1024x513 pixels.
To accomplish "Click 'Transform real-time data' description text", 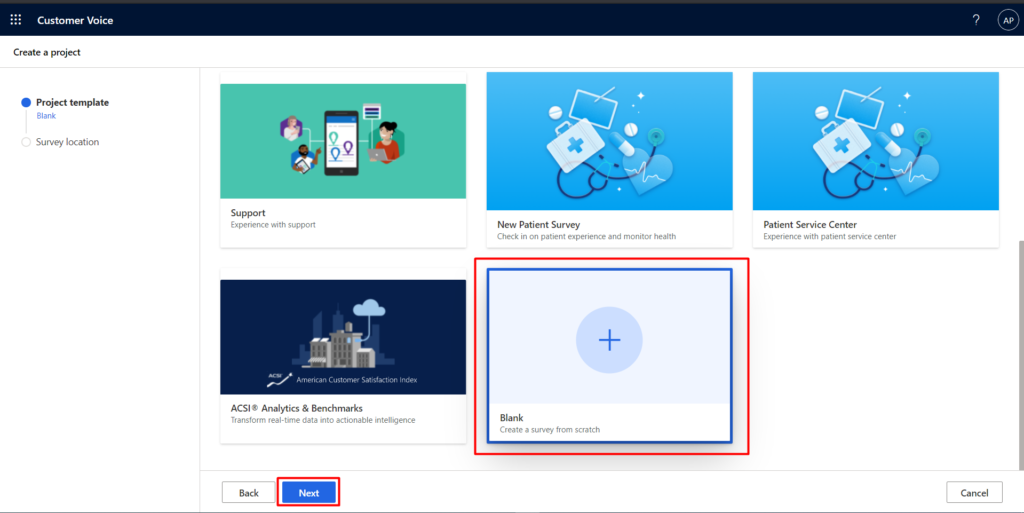I will [323, 420].
